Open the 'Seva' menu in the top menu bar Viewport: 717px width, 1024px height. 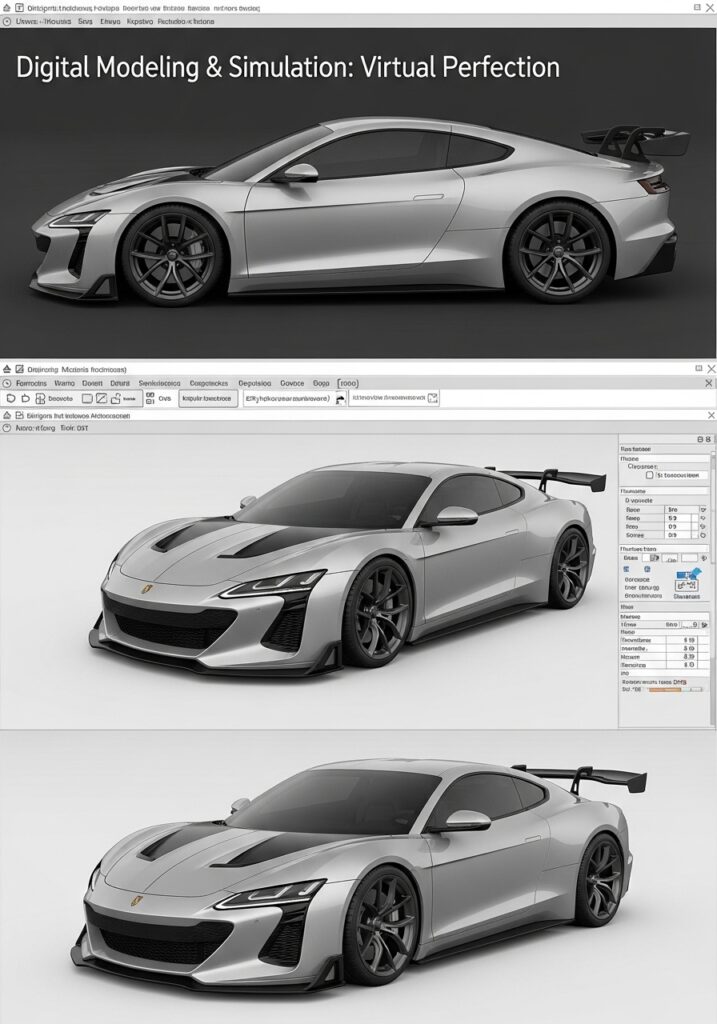click(x=84, y=20)
